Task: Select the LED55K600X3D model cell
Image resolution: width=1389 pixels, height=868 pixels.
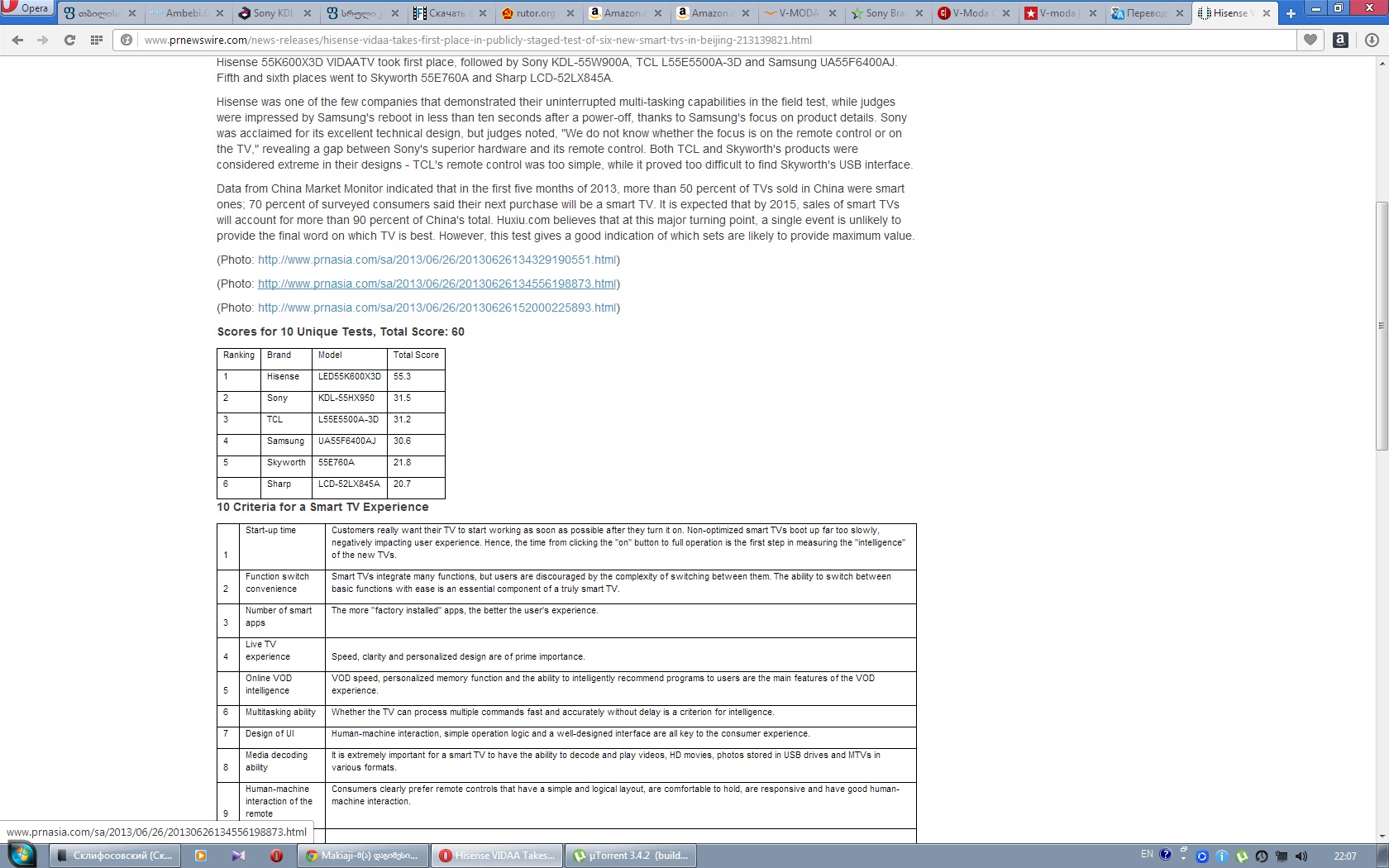Action: [350, 380]
